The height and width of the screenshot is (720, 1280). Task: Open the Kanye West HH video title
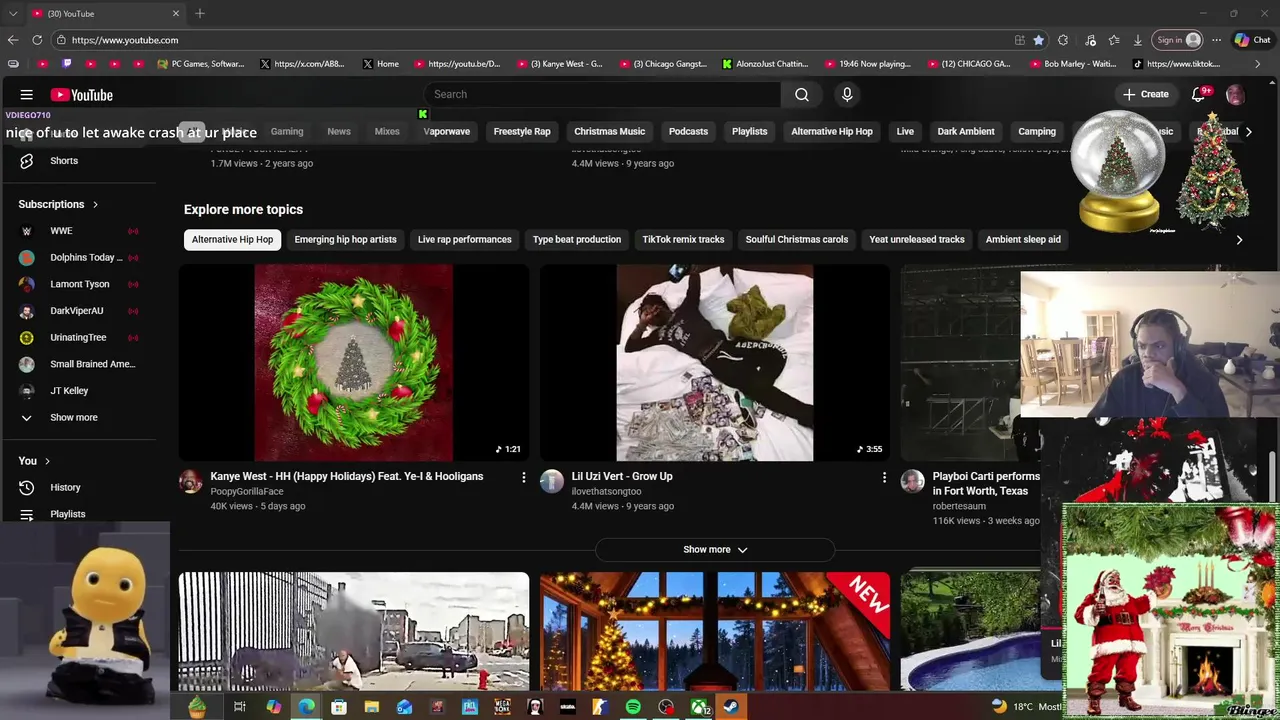click(347, 476)
